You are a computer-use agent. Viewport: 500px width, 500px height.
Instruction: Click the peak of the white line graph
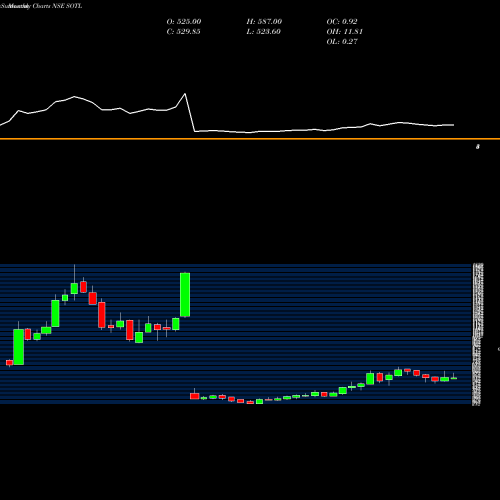click(185, 94)
